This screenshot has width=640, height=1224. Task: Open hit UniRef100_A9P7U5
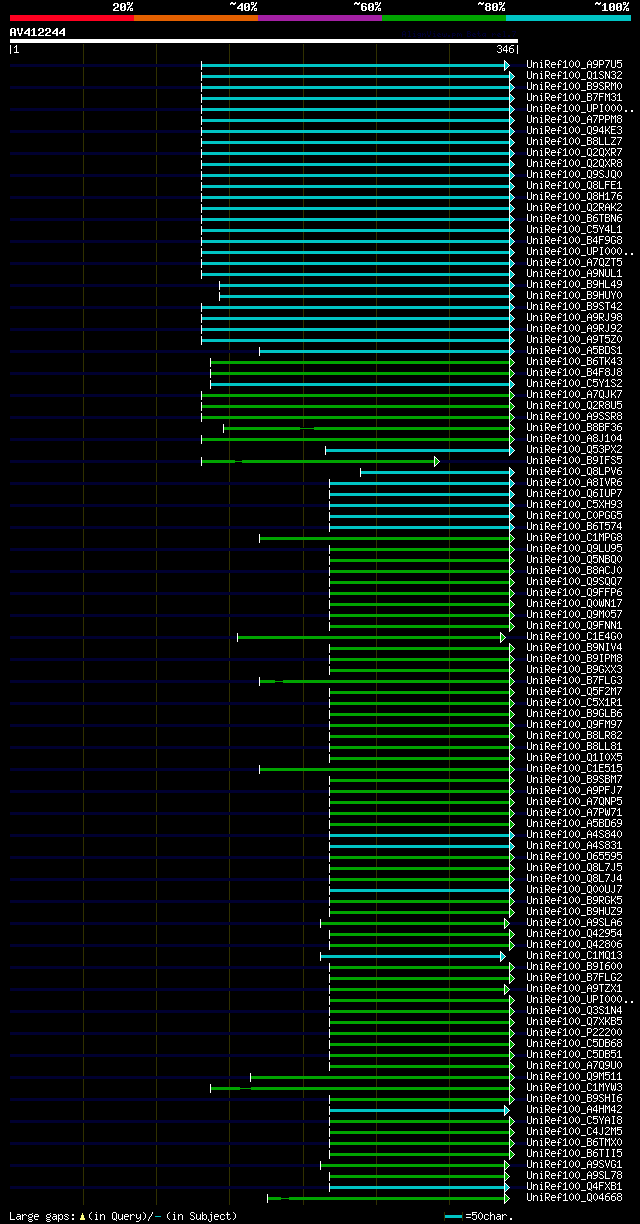574,64
